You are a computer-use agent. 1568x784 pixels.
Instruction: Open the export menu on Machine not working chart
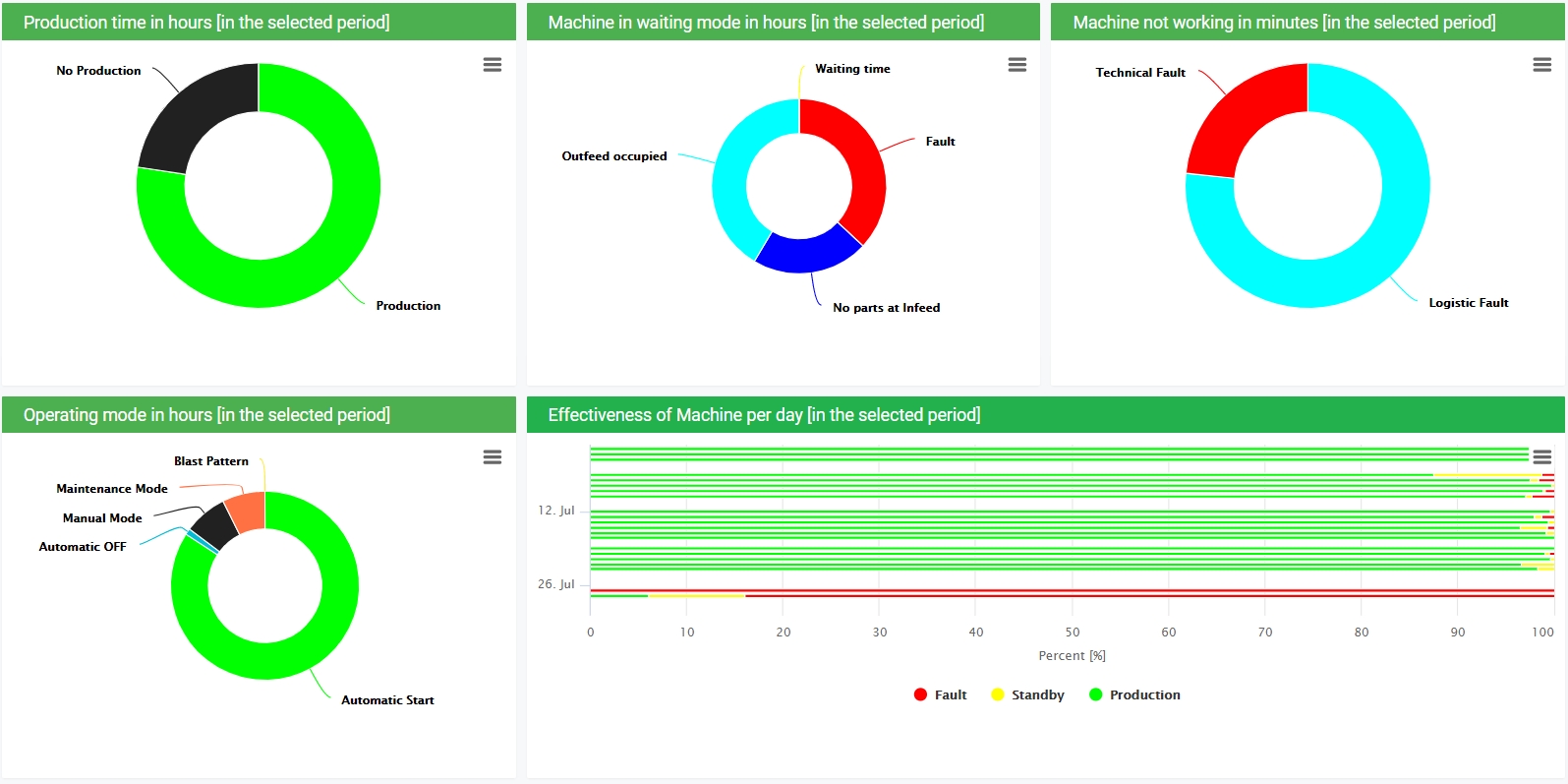pos(1541,64)
